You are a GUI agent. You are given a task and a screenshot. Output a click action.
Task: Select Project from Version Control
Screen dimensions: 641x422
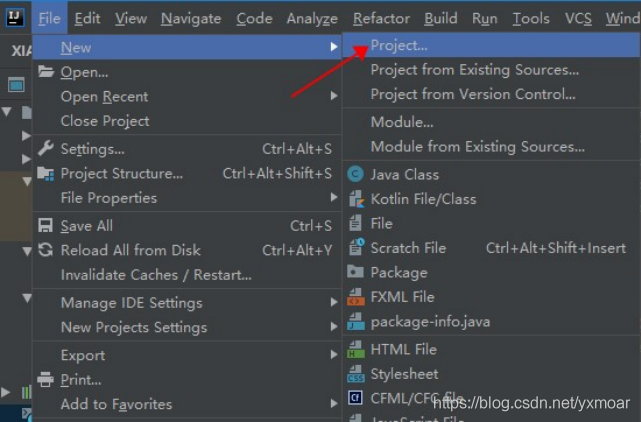tap(473, 94)
